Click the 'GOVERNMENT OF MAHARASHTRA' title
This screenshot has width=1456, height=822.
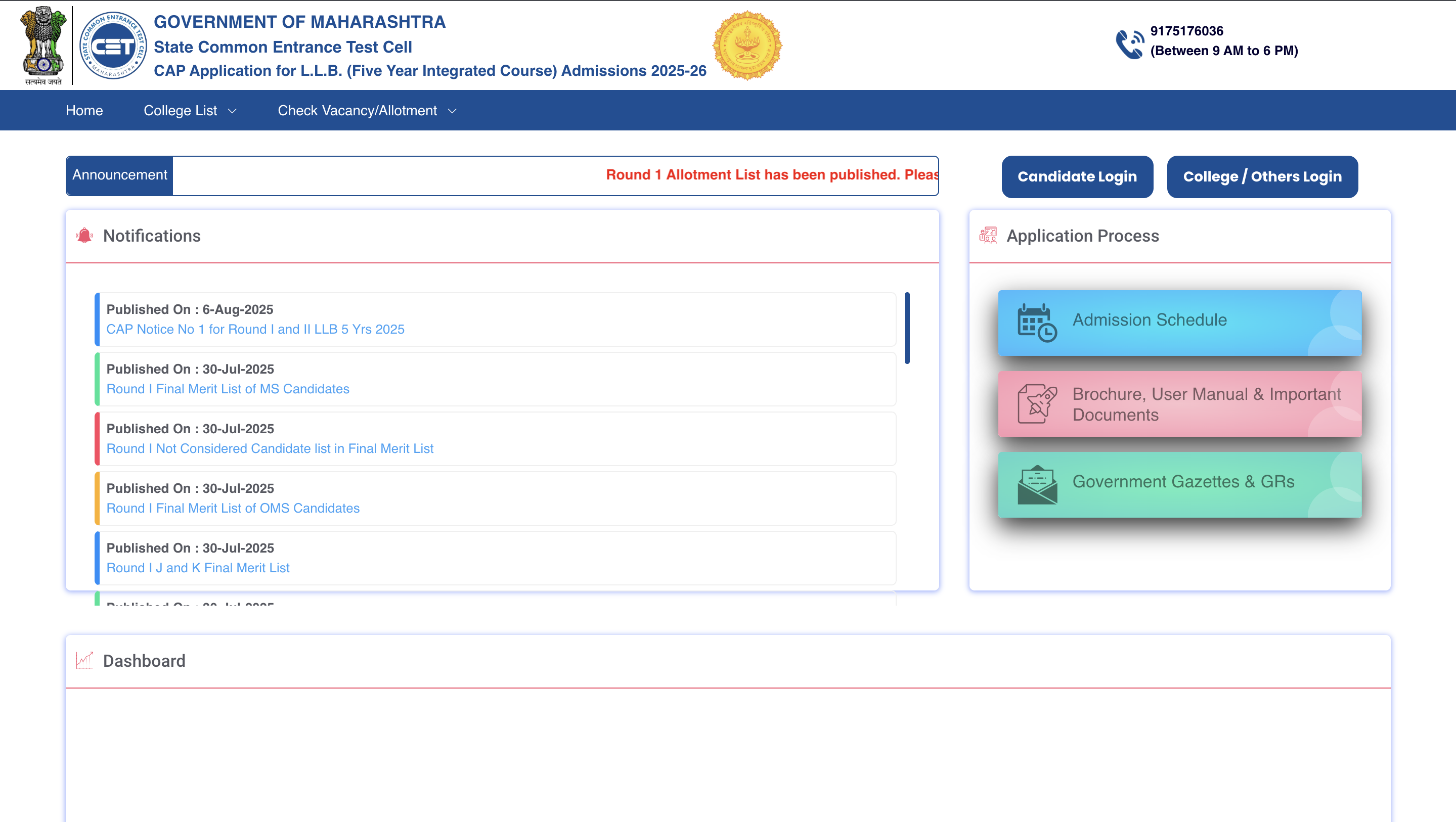point(299,21)
